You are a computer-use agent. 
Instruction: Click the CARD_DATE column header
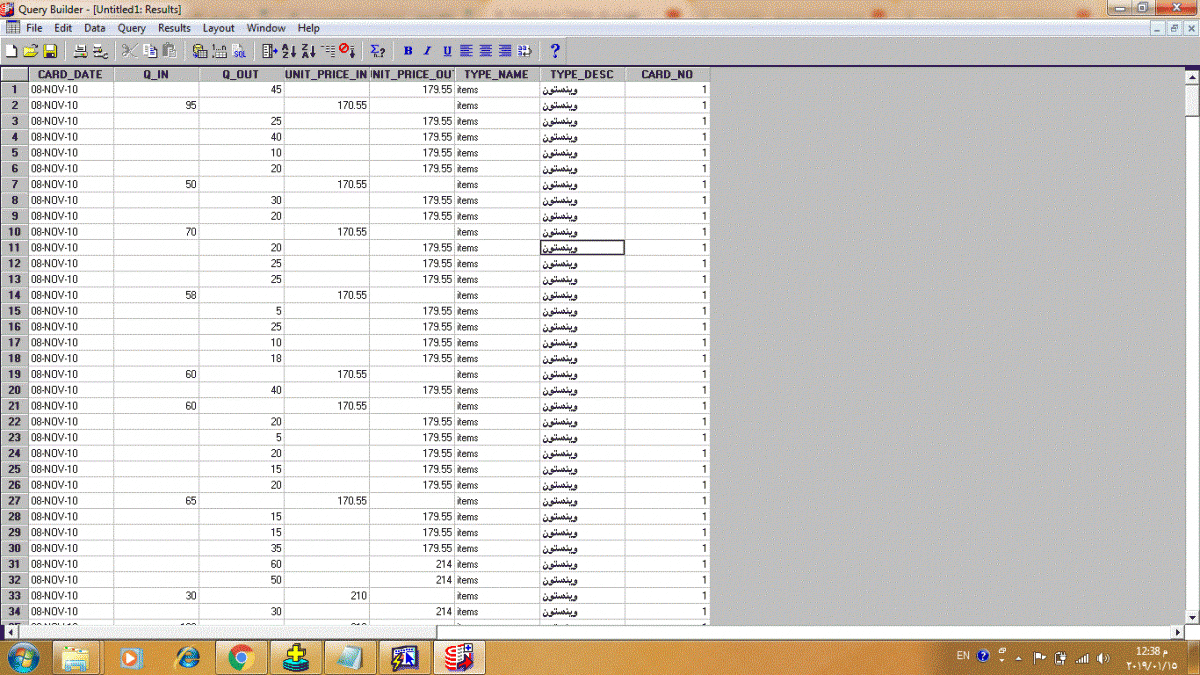[70, 74]
